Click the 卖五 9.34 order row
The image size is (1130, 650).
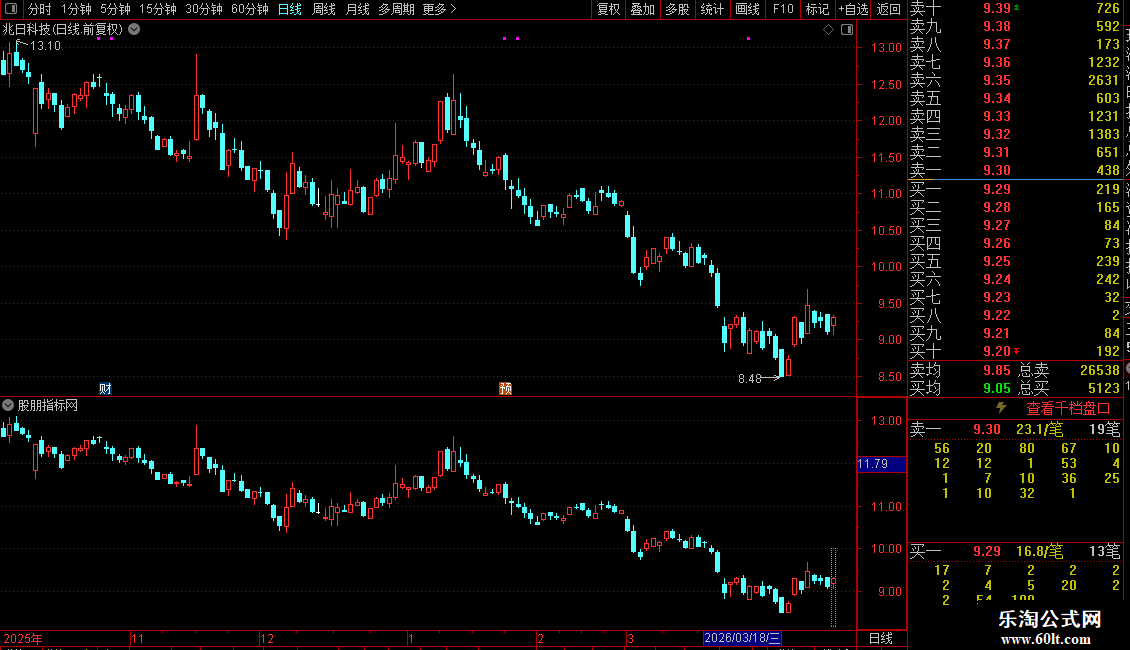tap(1015, 98)
